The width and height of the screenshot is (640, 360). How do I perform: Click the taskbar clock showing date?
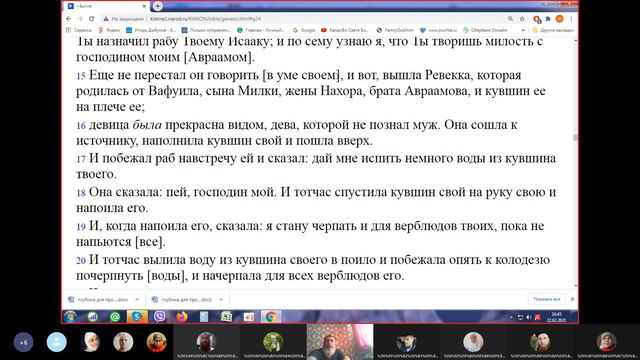pos(556,317)
